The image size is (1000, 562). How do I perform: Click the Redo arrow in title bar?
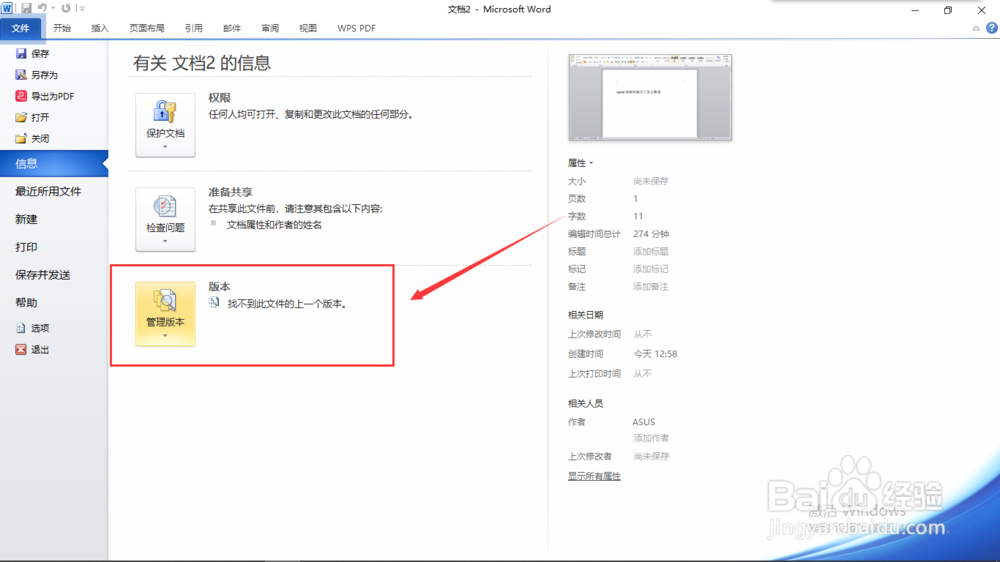tap(66, 8)
